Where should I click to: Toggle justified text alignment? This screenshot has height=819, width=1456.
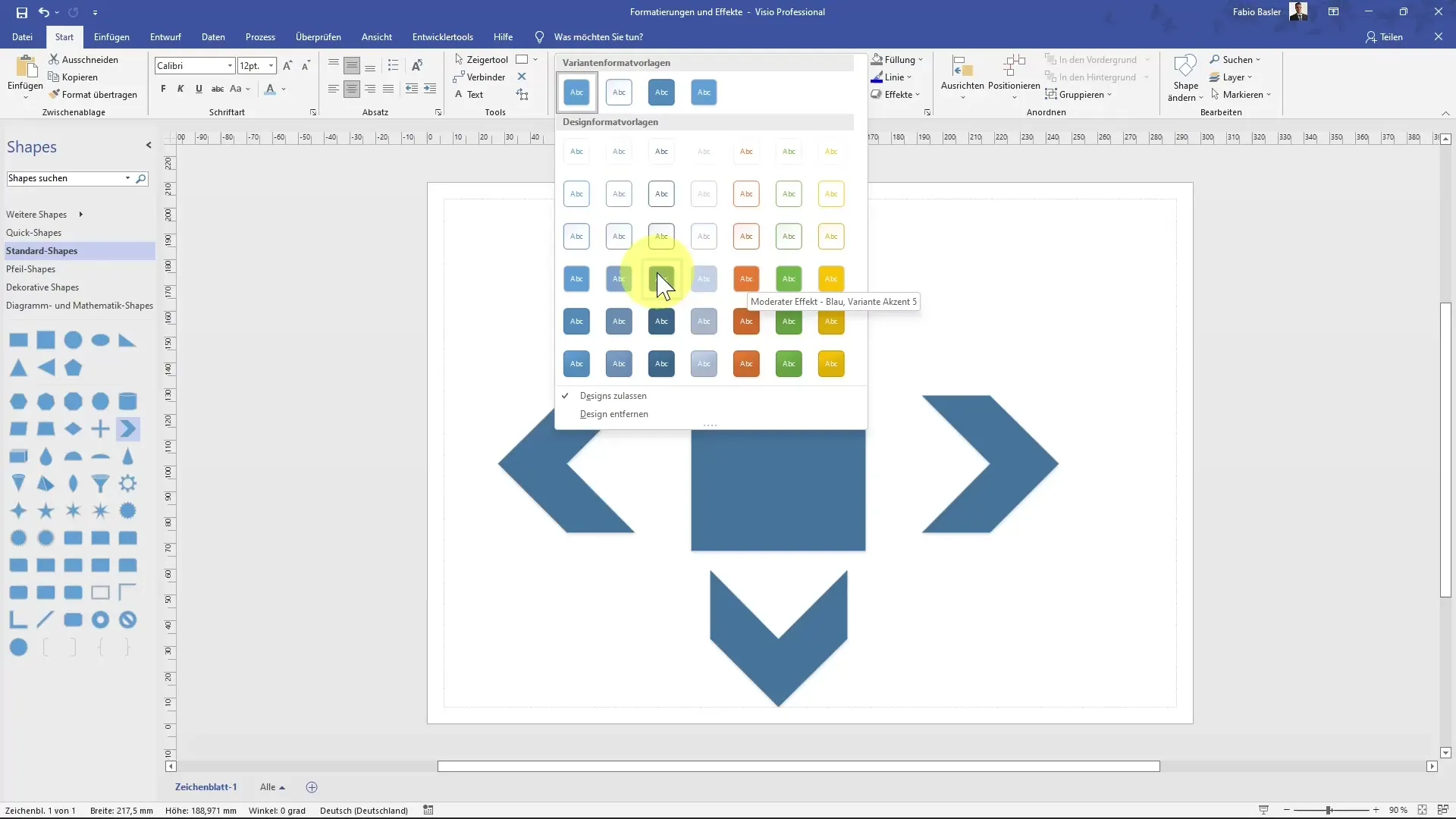click(388, 89)
